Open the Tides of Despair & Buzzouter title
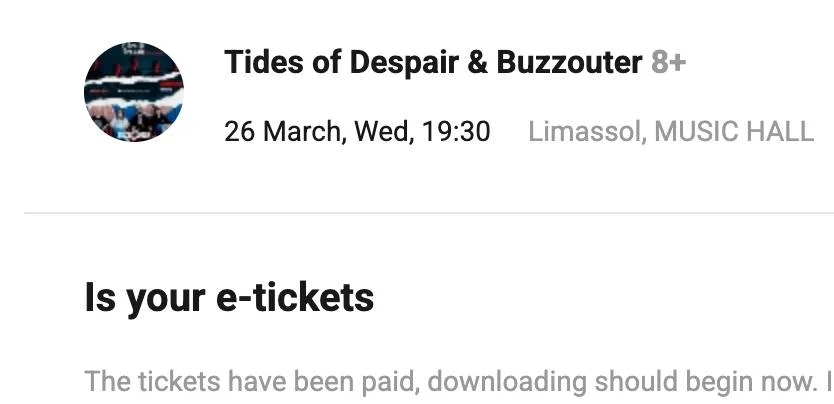The width and height of the screenshot is (834, 404). (433, 63)
